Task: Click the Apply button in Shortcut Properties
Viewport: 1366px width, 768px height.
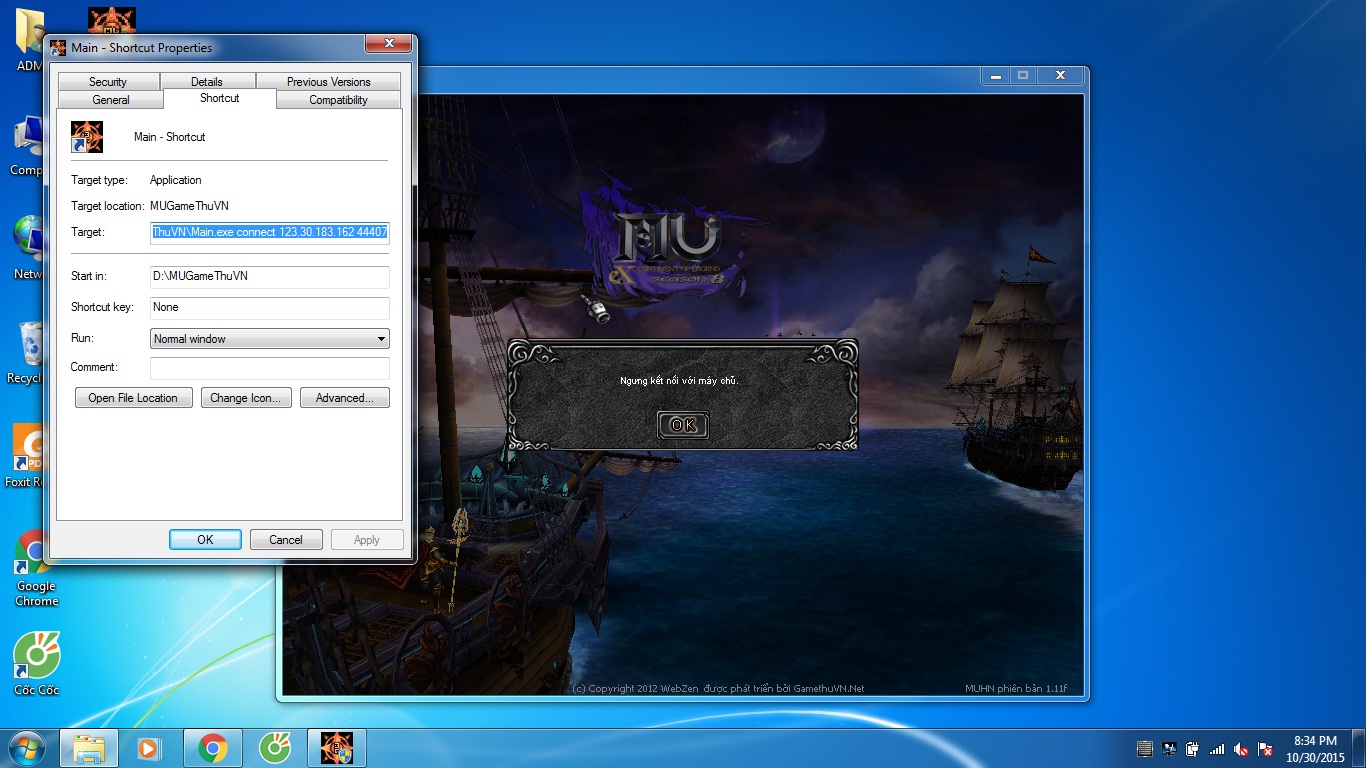Action: (x=367, y=540)
